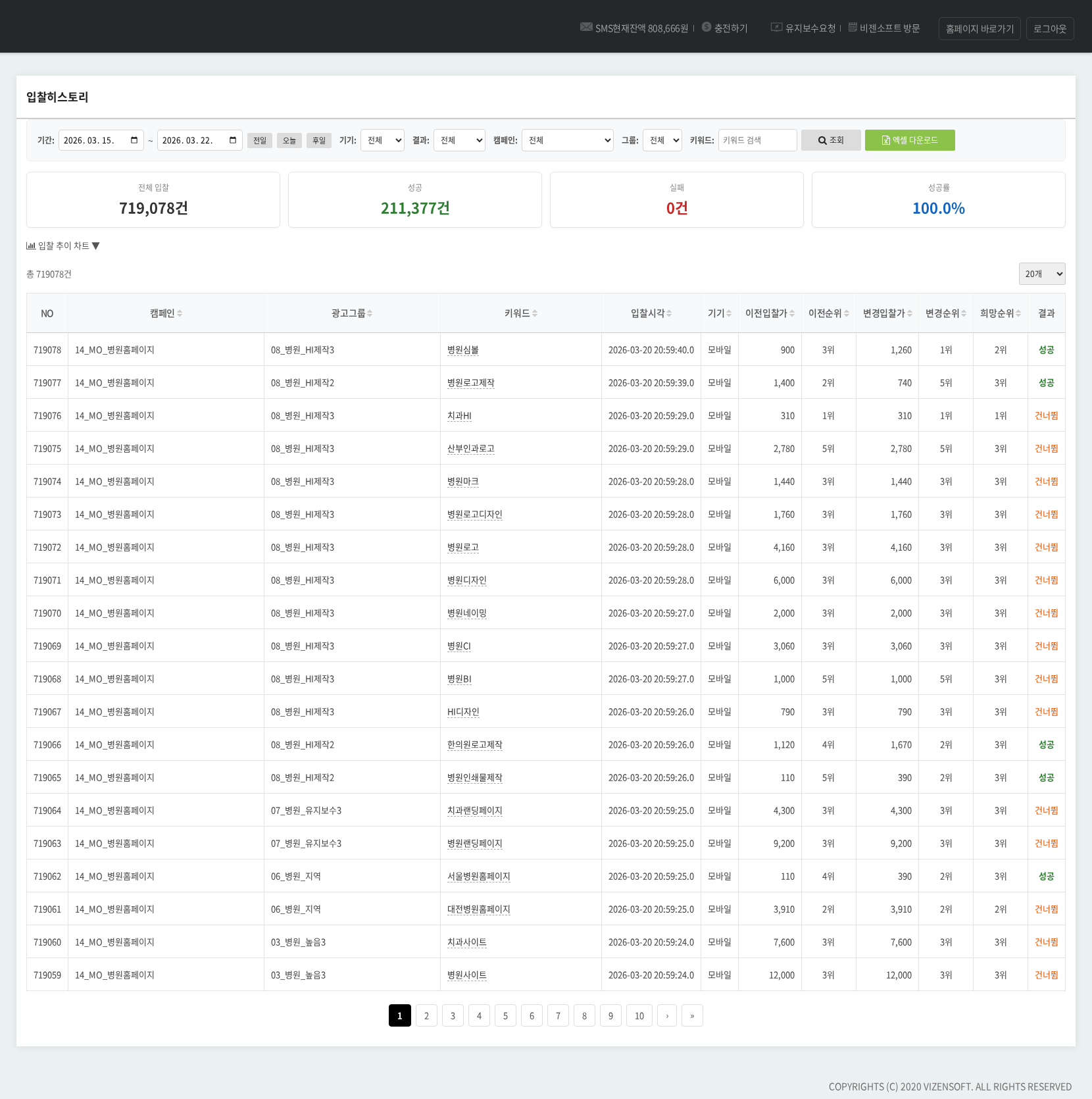Open the 20개 rows-per-page dropdown

pos(1042,274)
